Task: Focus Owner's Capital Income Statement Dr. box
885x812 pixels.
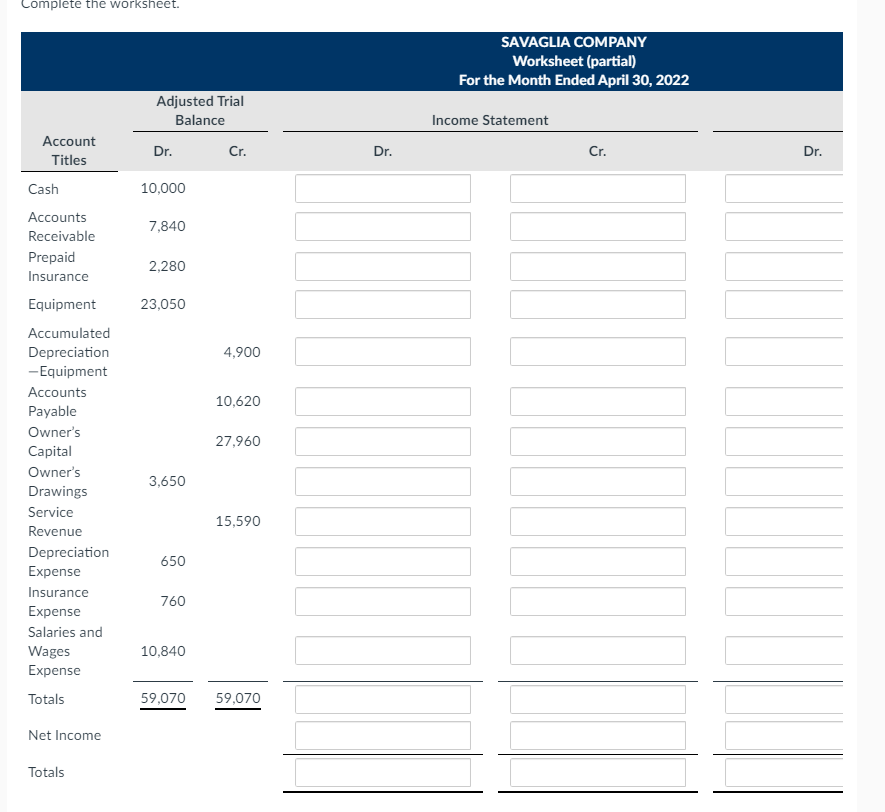Action: coord(383,441)
